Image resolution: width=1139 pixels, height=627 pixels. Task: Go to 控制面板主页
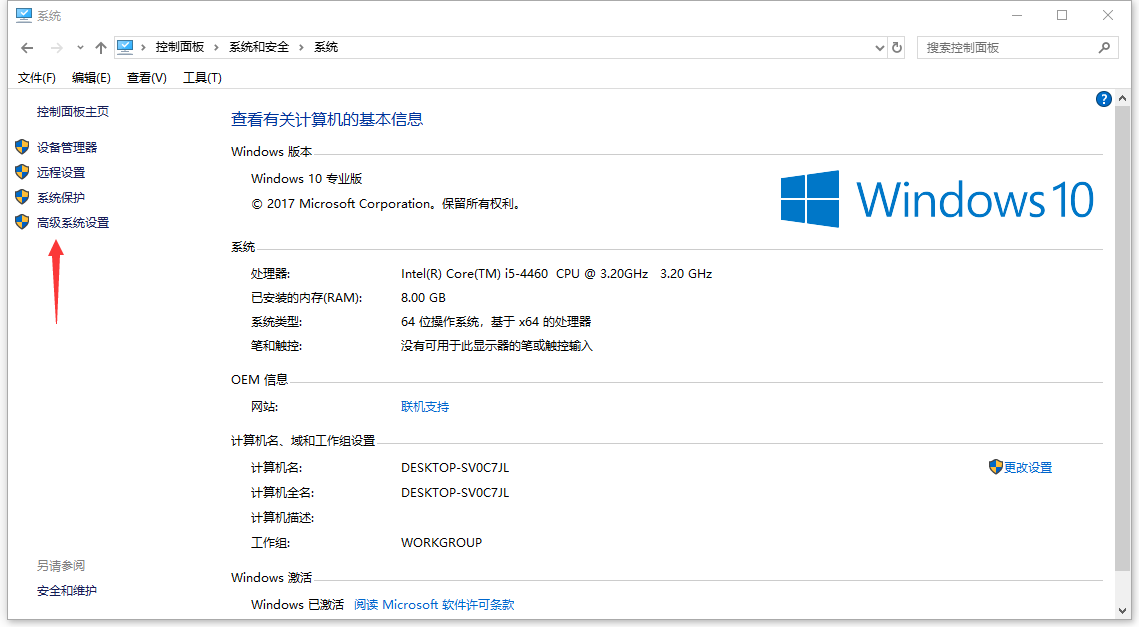point(73,111)
